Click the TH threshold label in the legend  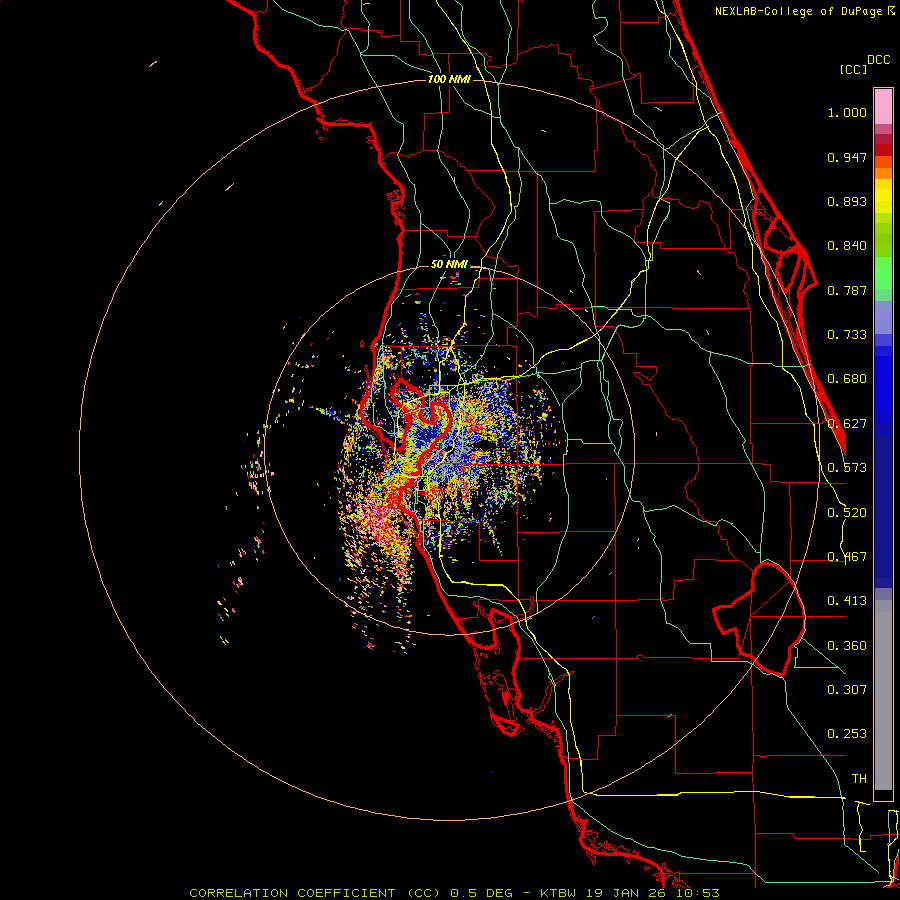(859, 779)
